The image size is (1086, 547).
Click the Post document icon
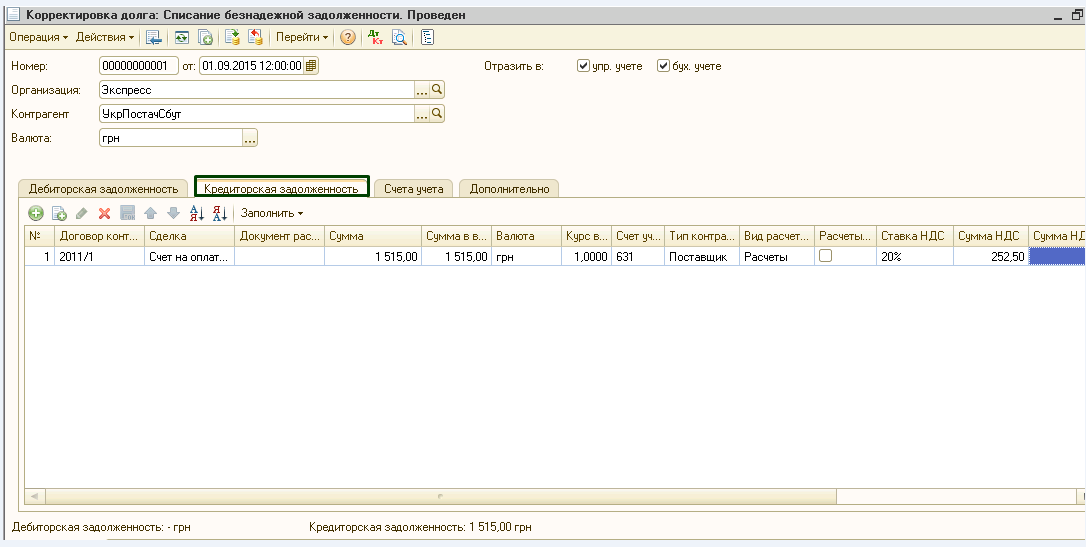click(233, 37)
